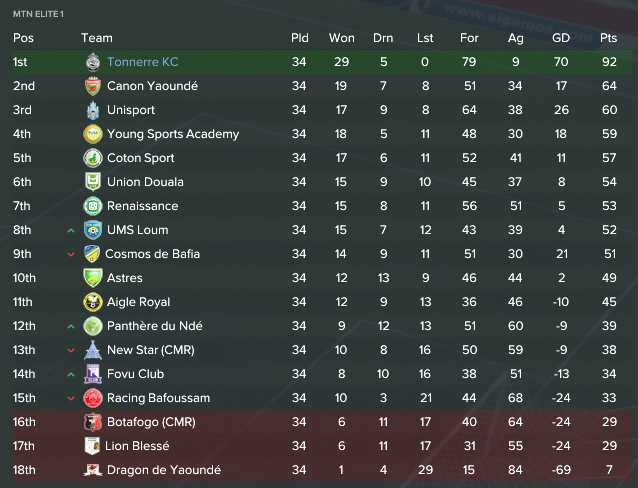
Task: Click the Unisport club logo
Action: pos(93,110)
